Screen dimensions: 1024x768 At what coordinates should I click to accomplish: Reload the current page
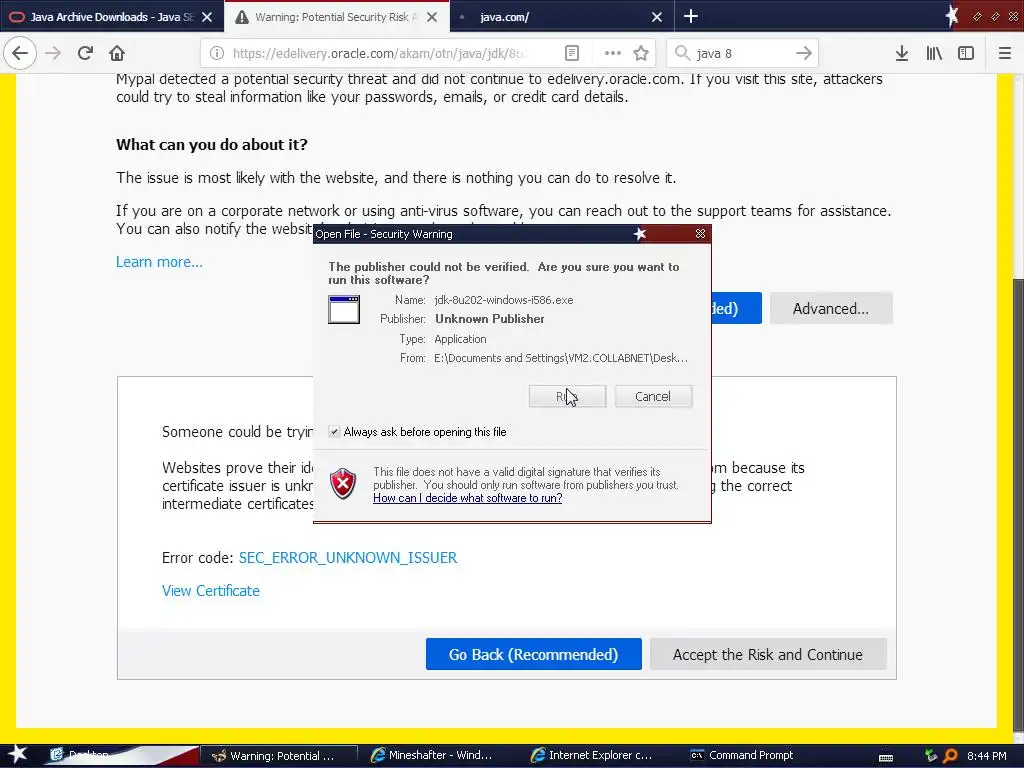point(85,53)
